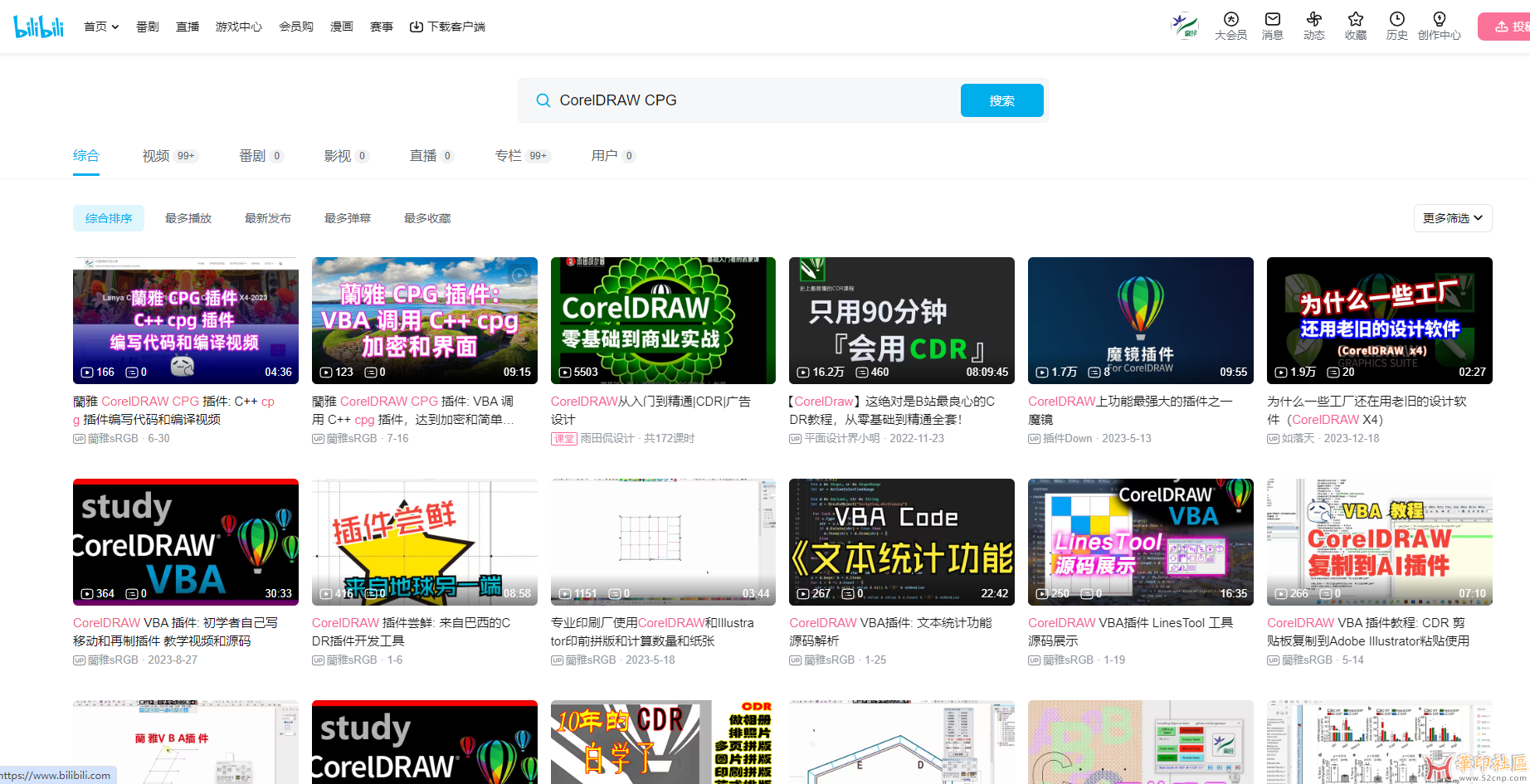
Task: Click the magnifier icon in search box
Action: click(543, 100)
